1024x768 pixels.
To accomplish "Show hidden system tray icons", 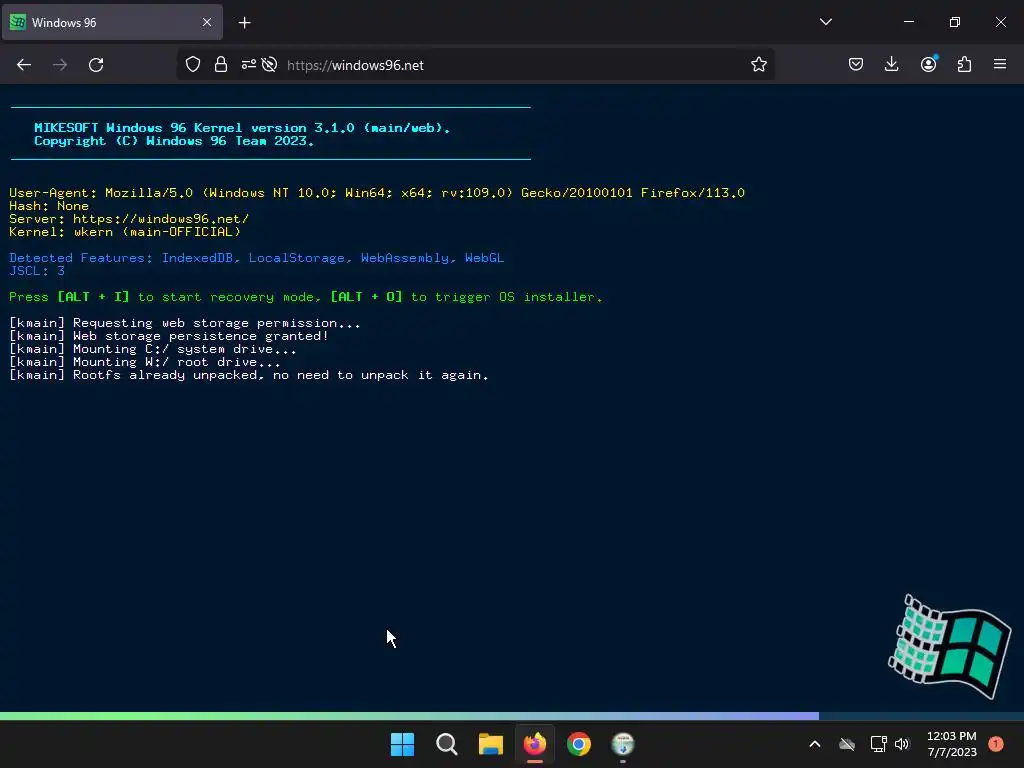I will click(815, 744).
